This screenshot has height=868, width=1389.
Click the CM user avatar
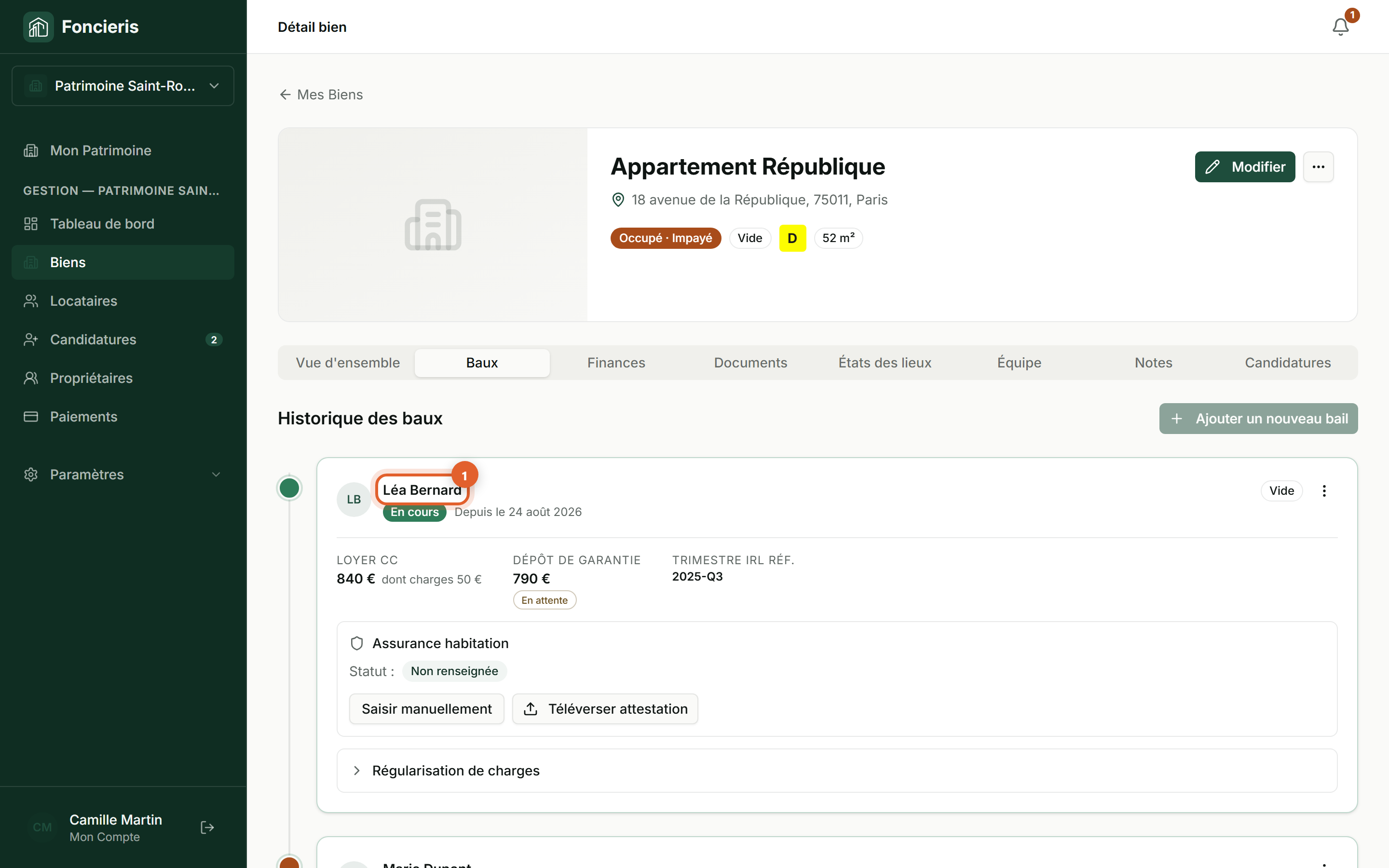coord(42,827)
